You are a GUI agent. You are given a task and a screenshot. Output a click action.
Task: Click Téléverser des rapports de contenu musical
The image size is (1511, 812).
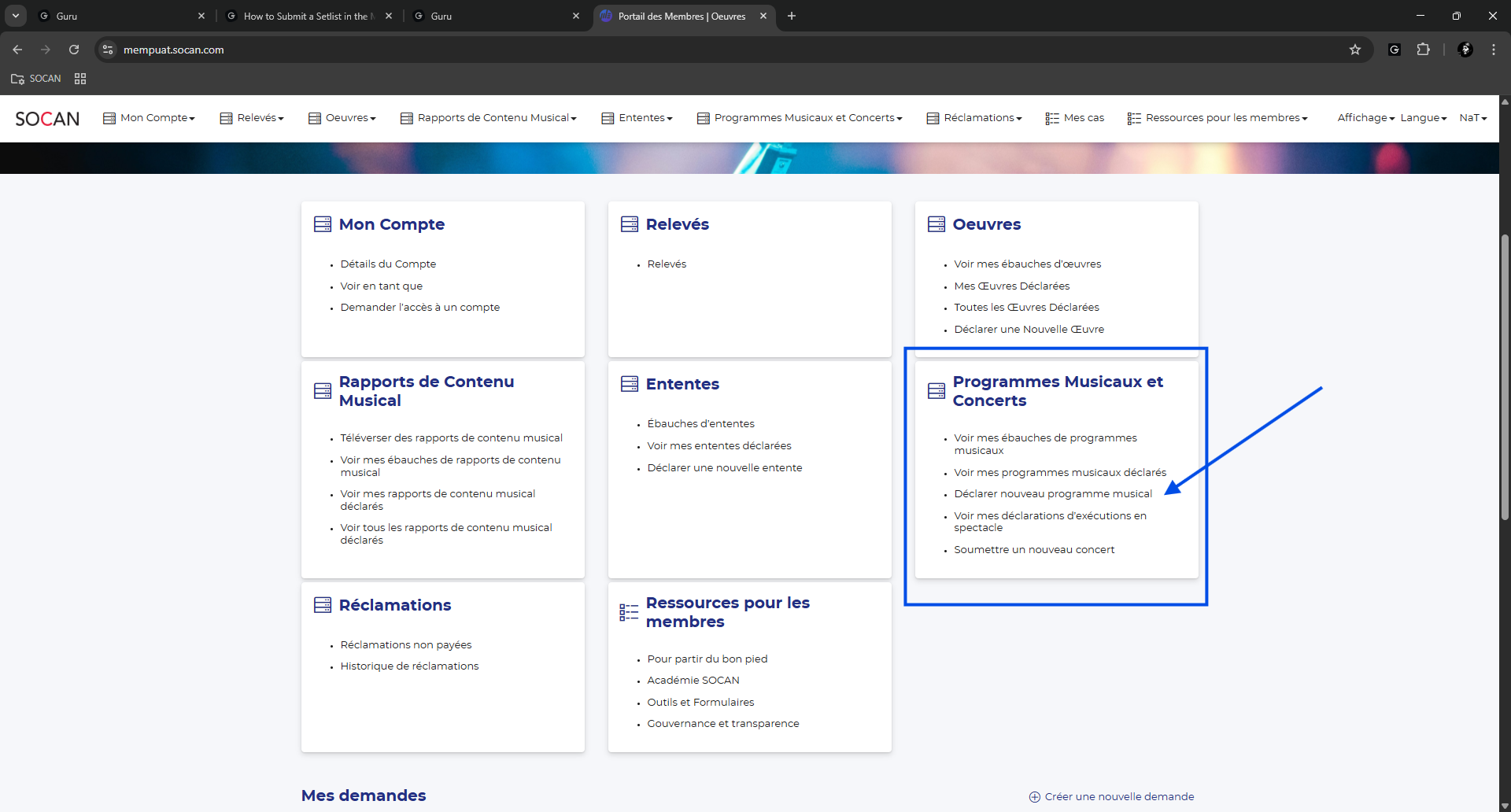[451, 438]
